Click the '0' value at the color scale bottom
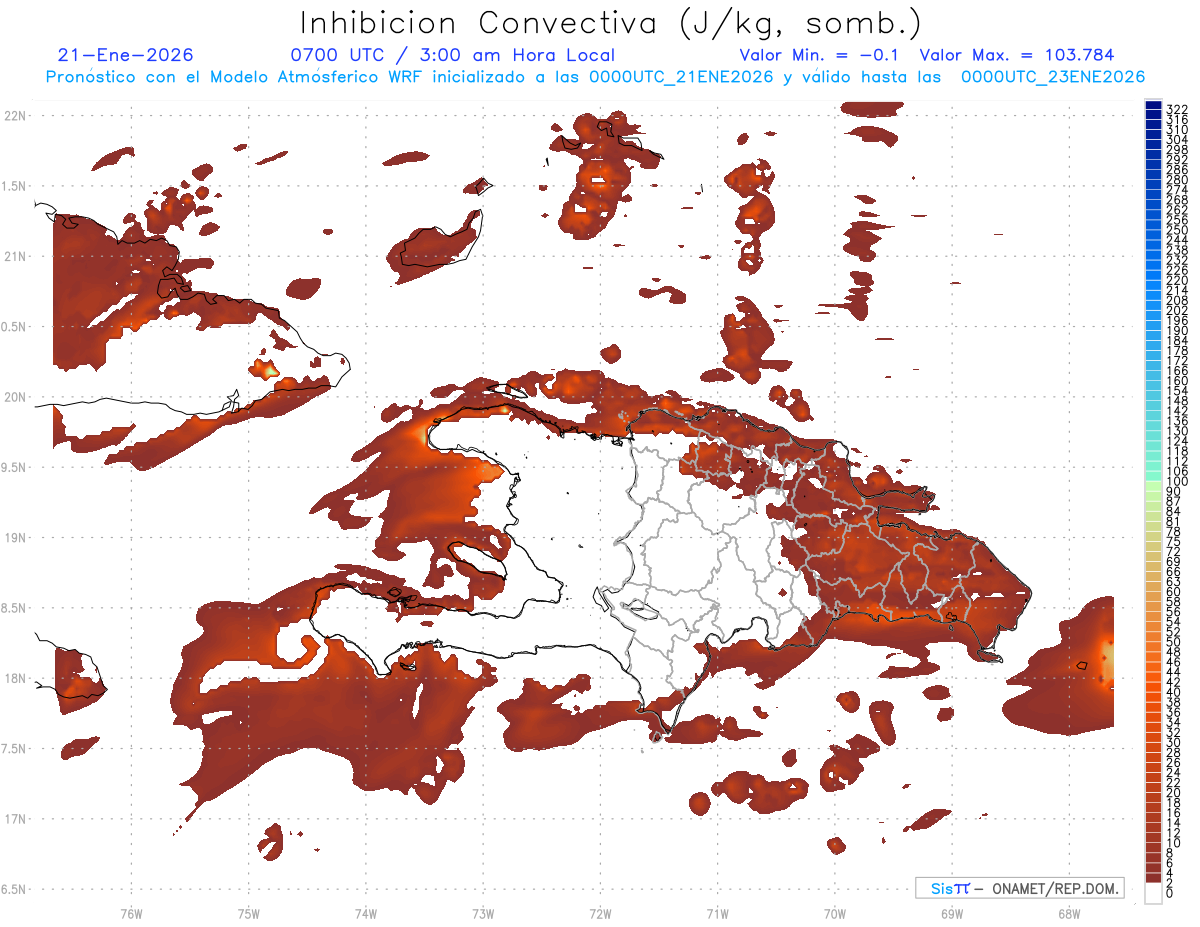The image size is (1200, 927). click(1169, 892)
